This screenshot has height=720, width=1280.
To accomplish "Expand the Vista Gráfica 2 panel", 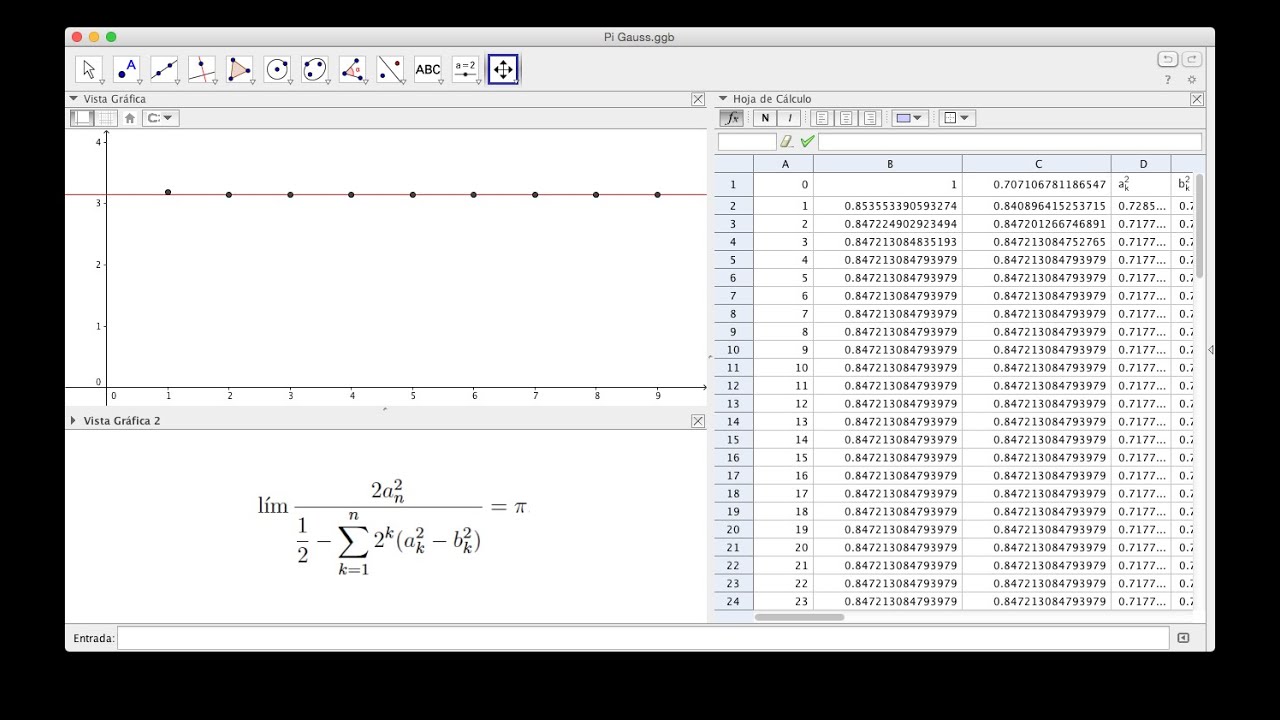I will [x=73, y=421].
